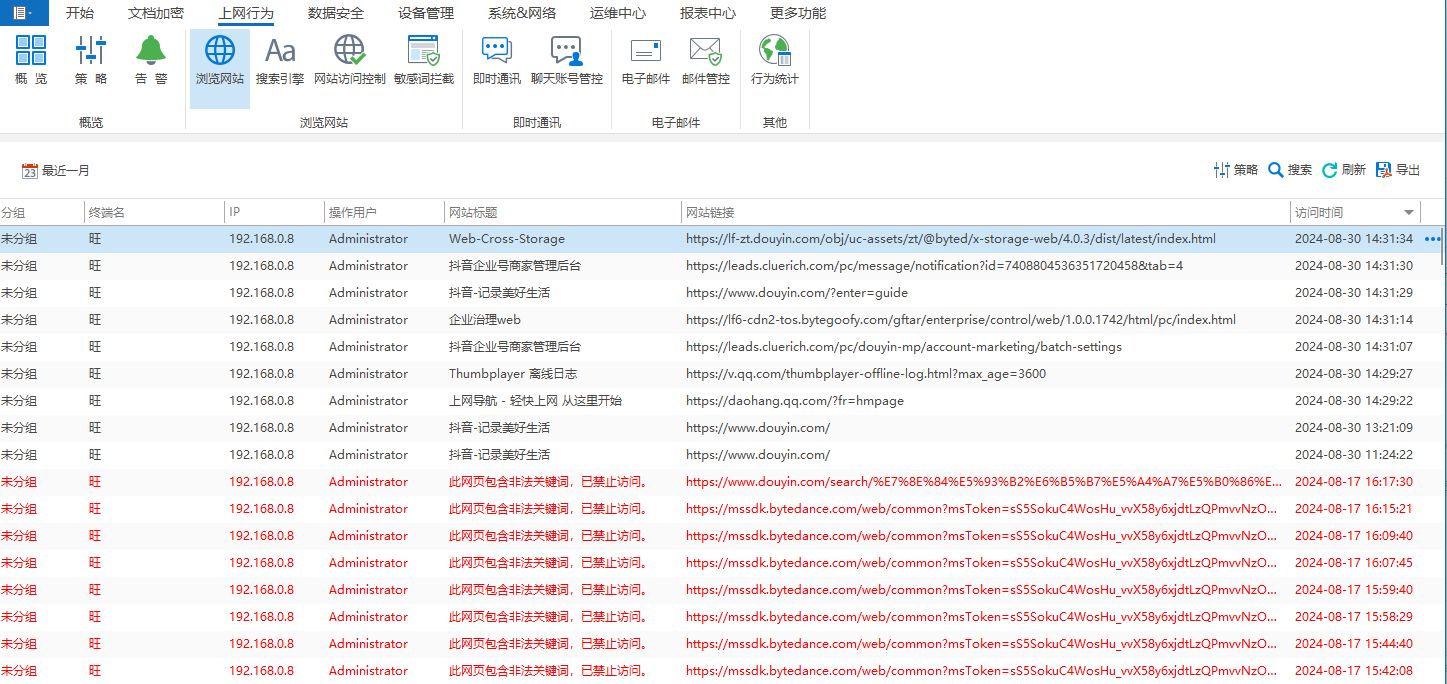Click the lf6-cdn2-tos.bytegoofy.com URL
1447x684 pixels.
tap(961, 320)
